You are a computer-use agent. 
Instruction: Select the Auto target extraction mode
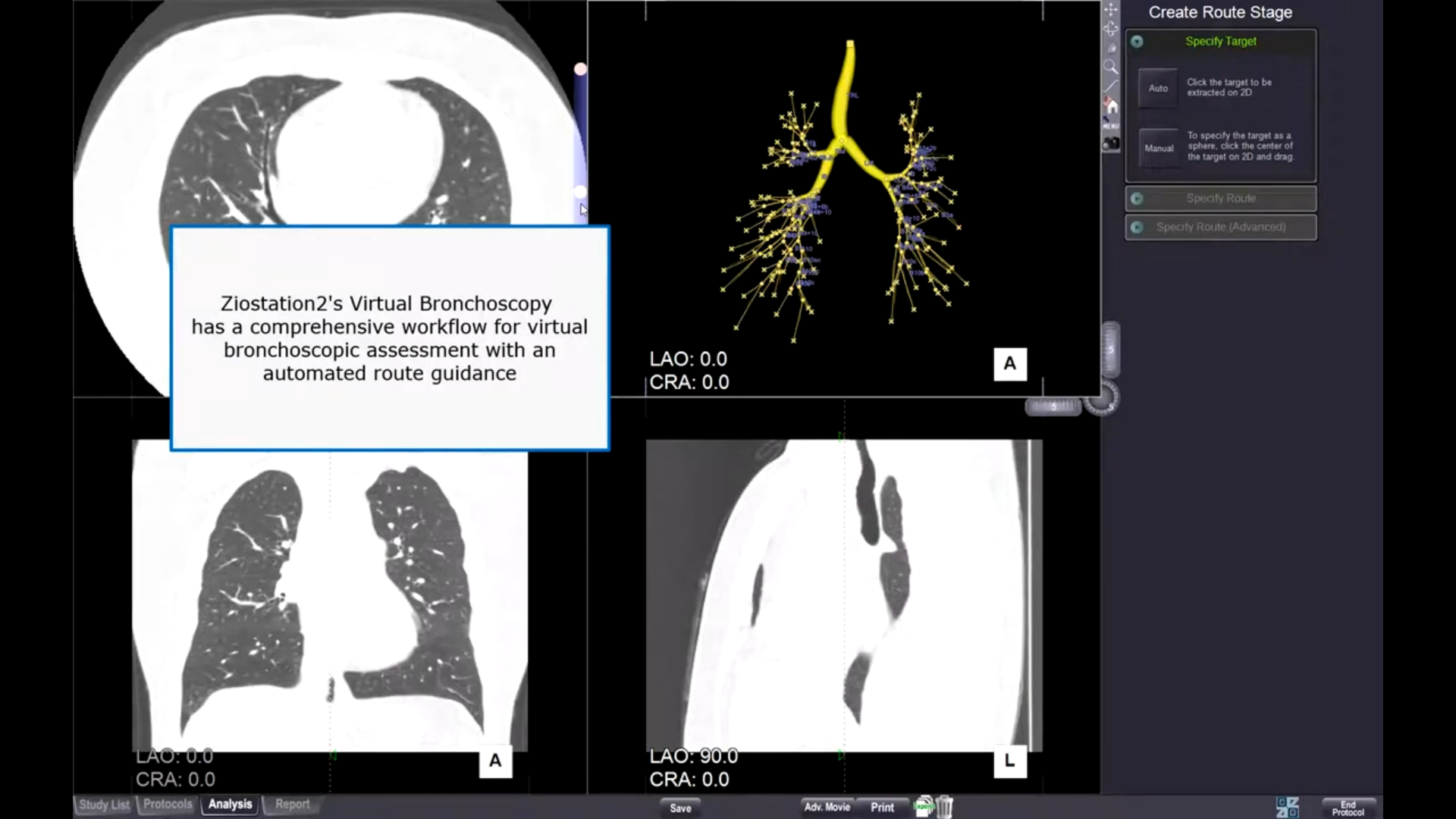pyautogui.click(x=1158, y=89)
